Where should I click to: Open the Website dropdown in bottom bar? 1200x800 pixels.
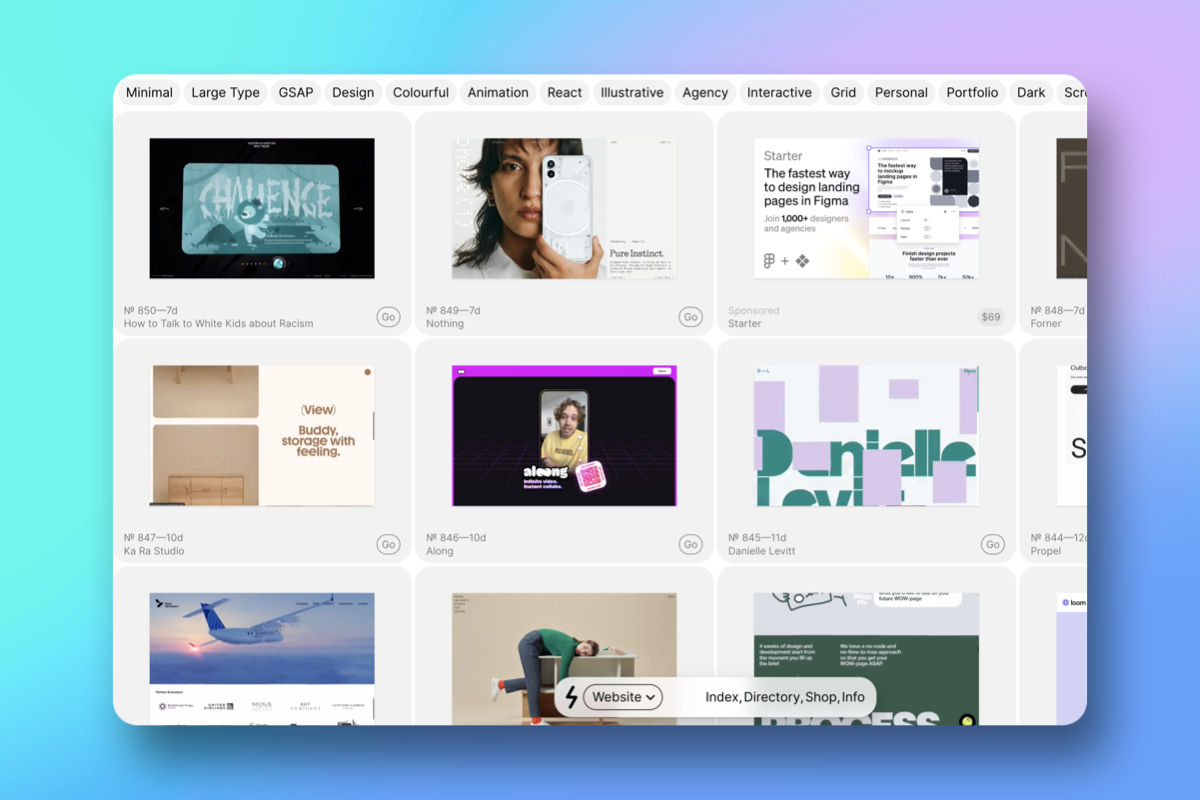[623, 697]
